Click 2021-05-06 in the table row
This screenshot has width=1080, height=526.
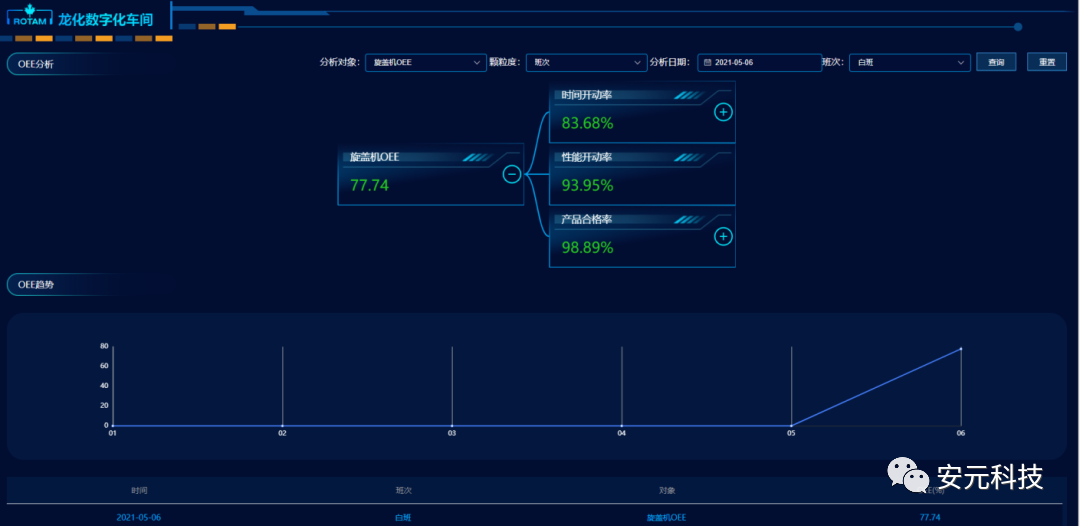click(x=138, y=517)
